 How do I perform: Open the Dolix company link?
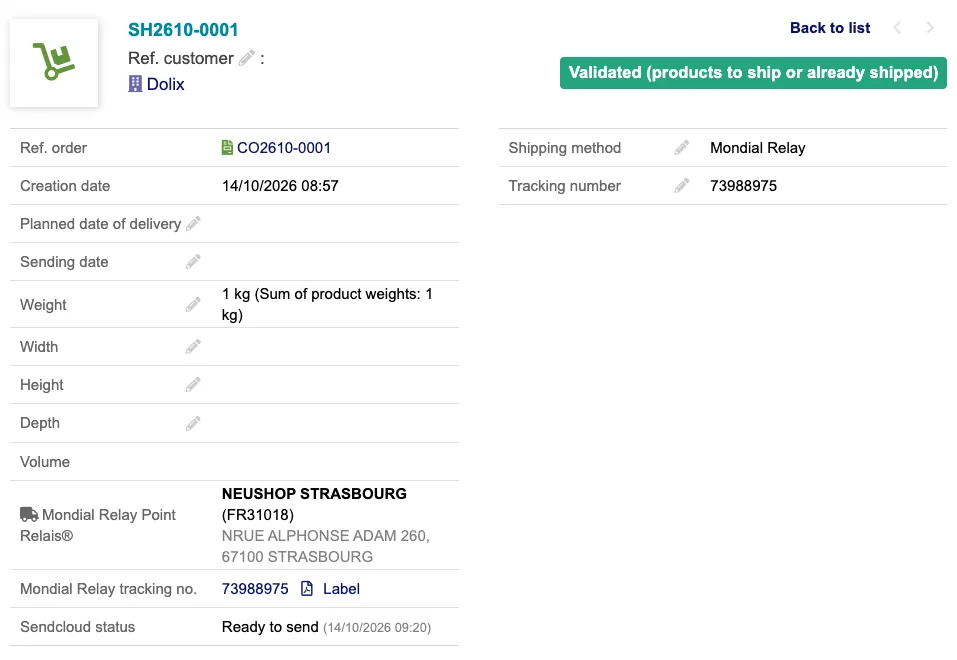point(165,84)
